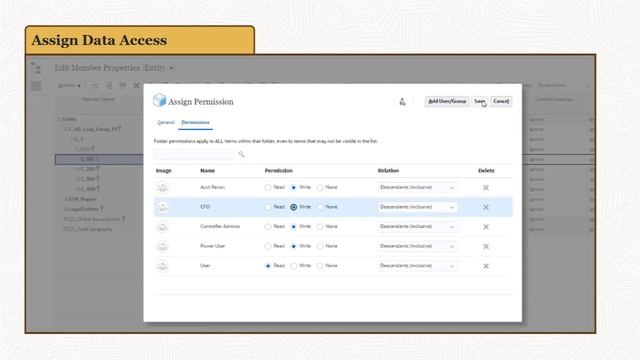Screen dimensions: 640x360
Task: Click the navigator icon beside Edit Member Properties
Action: tap(36, 68)
